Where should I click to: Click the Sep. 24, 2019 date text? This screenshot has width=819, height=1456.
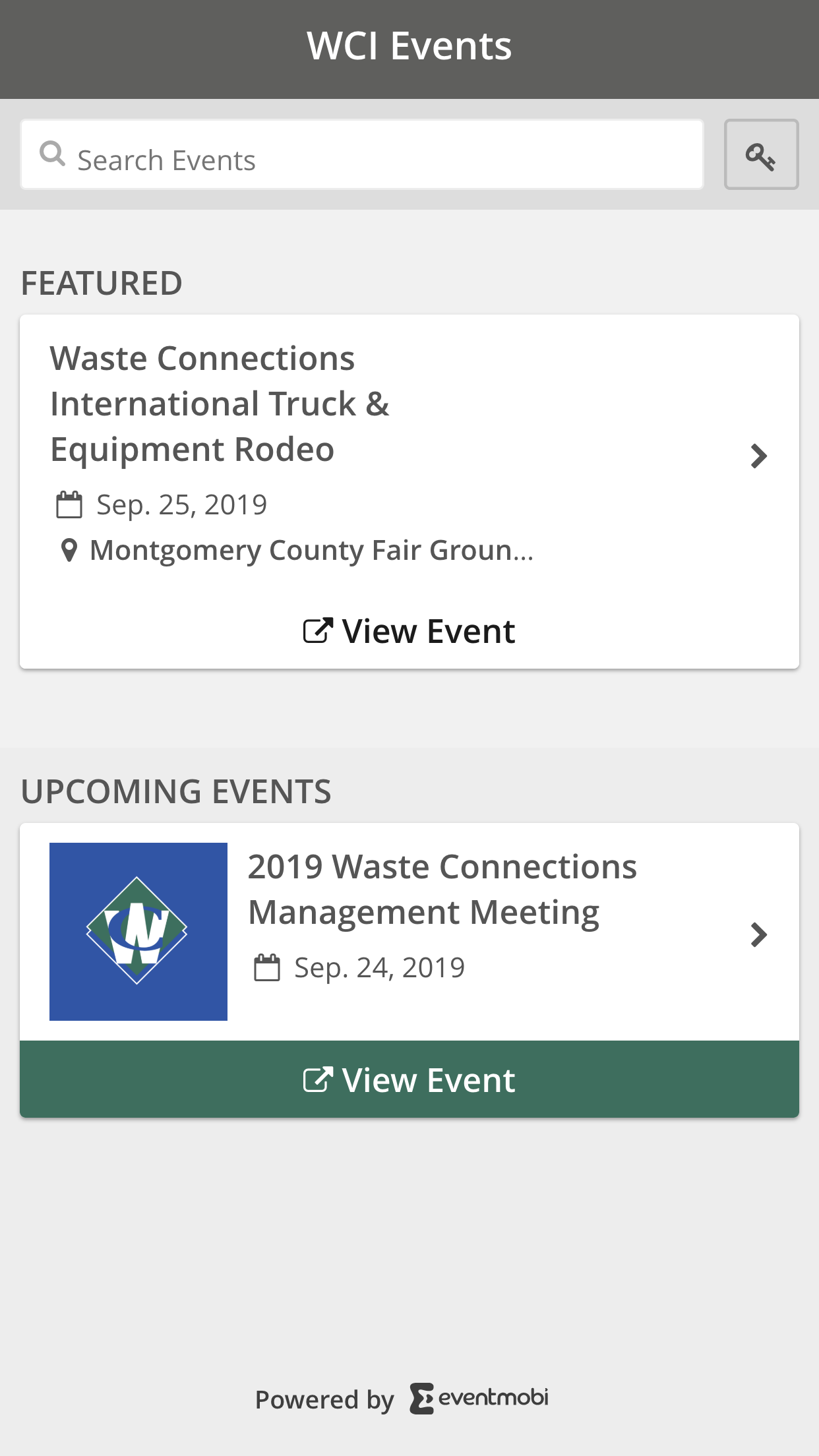379,968
